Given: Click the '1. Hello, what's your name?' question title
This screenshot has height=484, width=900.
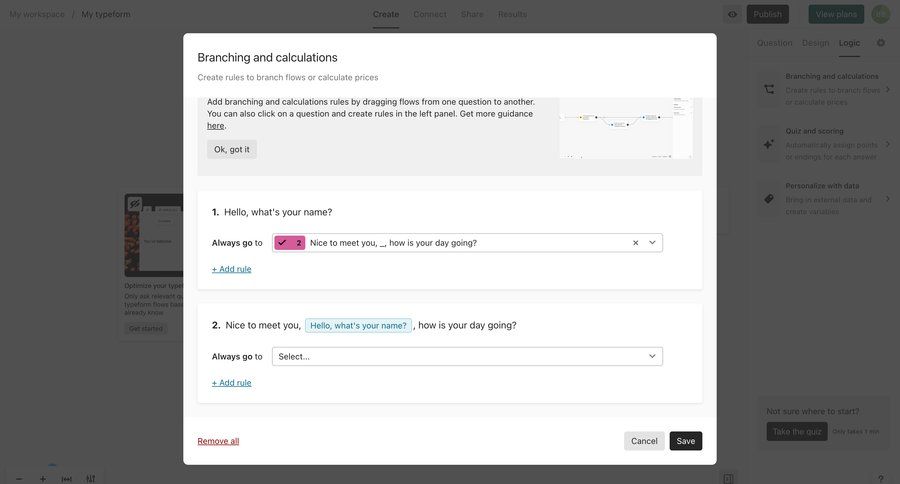Looking at the screenshot, I should click(x=272, y=212).
